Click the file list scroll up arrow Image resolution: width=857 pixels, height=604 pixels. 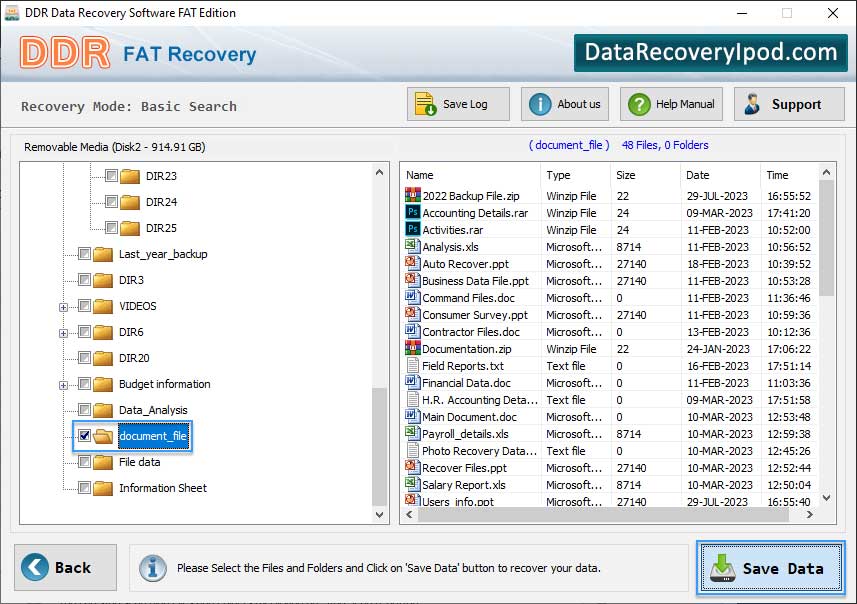pos(826,173)
